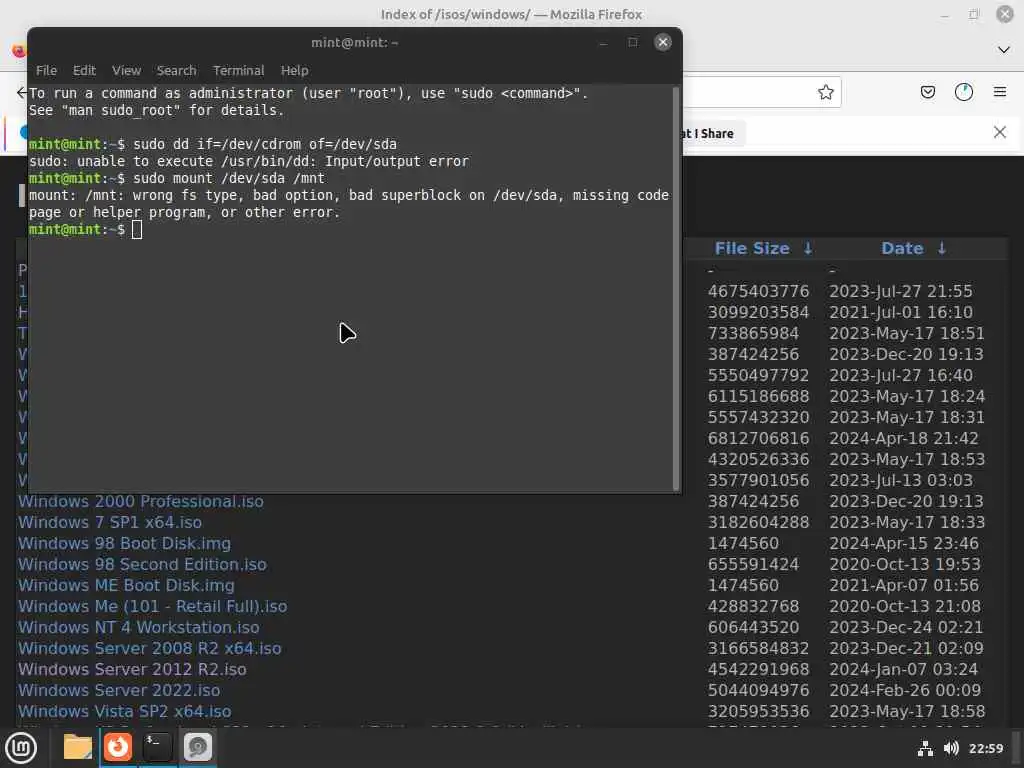Viewport: 1024px width, 768px height.
Task: Open the Linux Mint start menu
Action: pos(21,748)
